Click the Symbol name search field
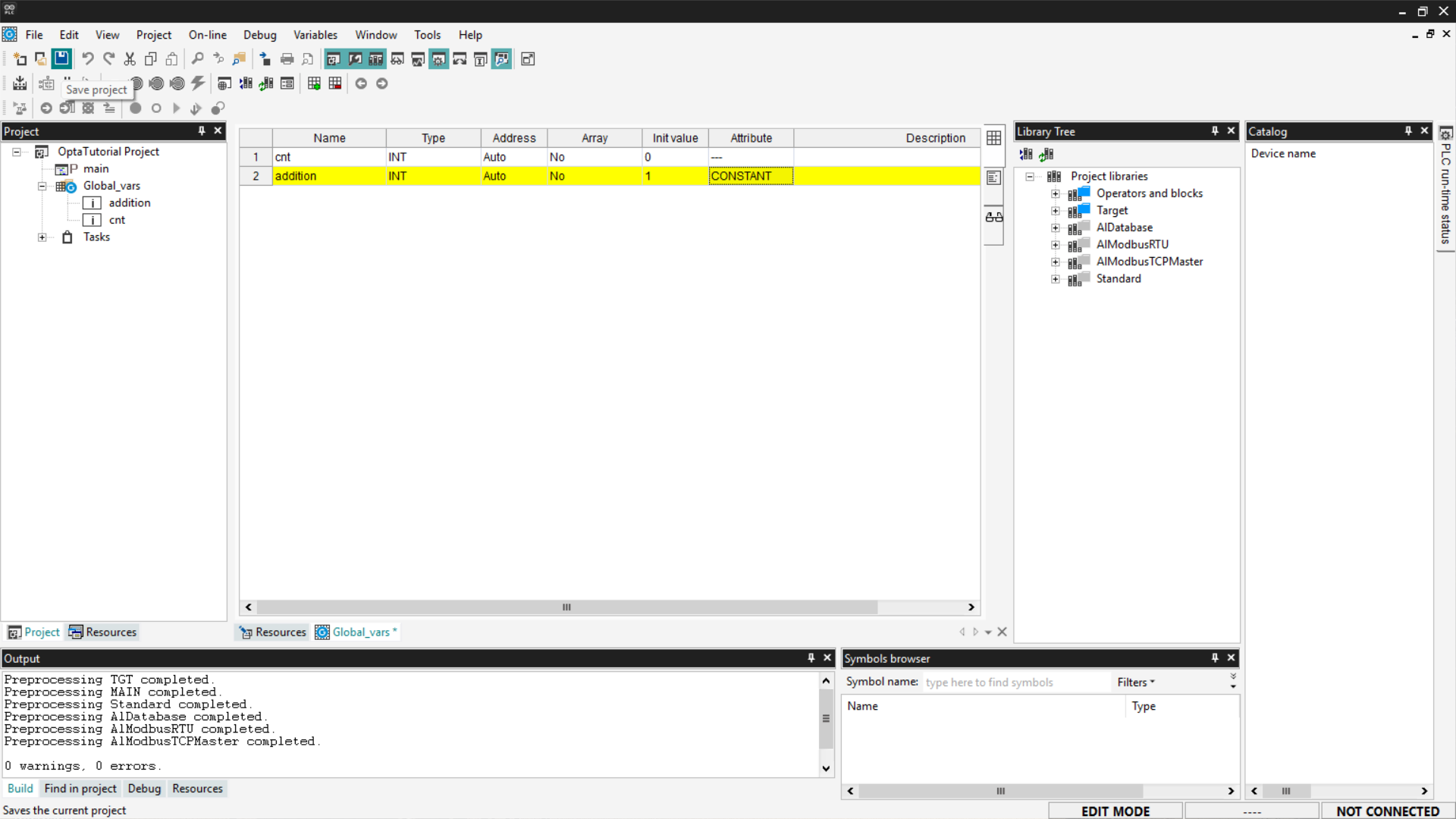 click(1015, 682)
